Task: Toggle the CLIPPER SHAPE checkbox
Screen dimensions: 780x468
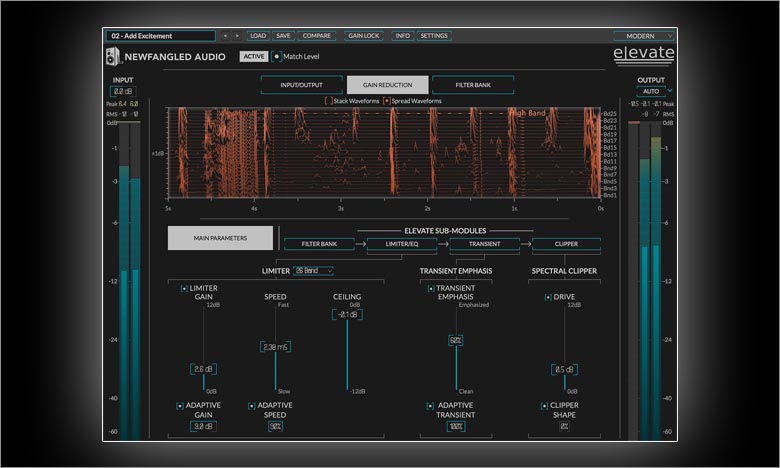Action: [x=544, y=406]
